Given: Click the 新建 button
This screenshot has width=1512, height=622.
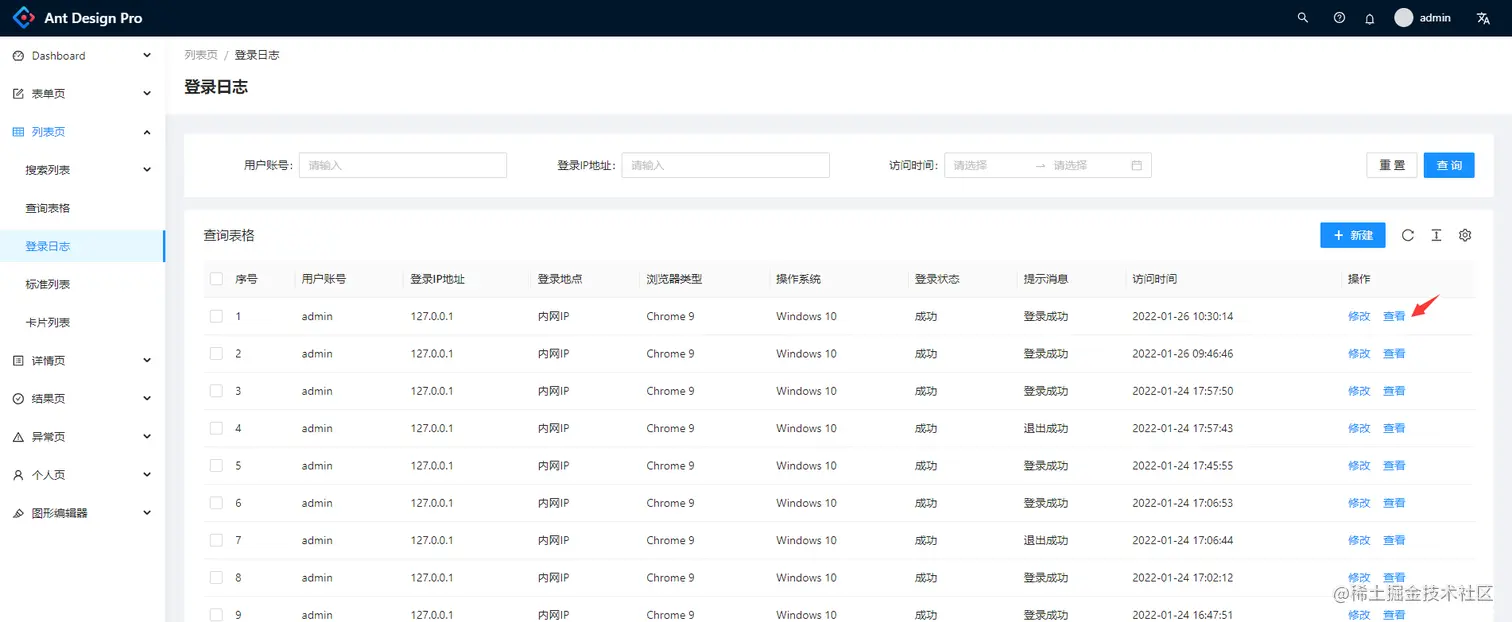Looking at the screenshot, I should coord(1353,235).
